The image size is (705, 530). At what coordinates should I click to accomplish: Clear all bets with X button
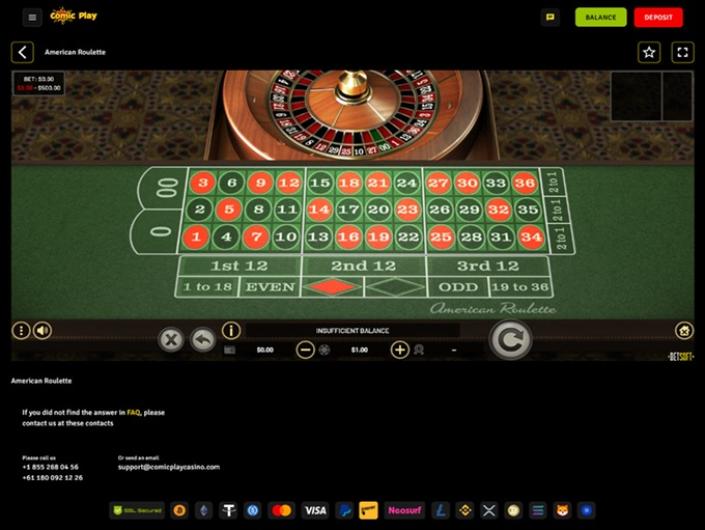tap(171, 339)
